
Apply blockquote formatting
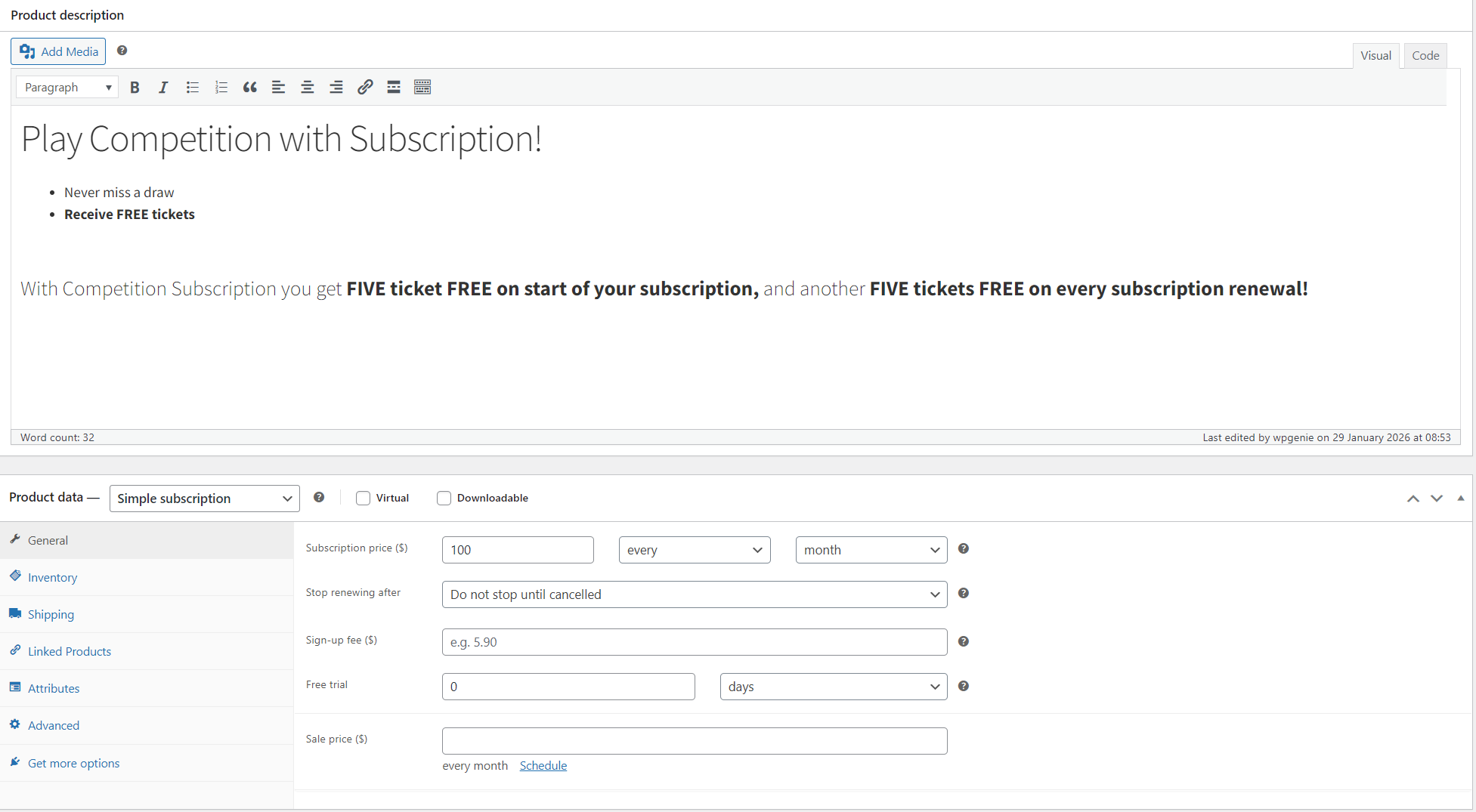[249, 88]
